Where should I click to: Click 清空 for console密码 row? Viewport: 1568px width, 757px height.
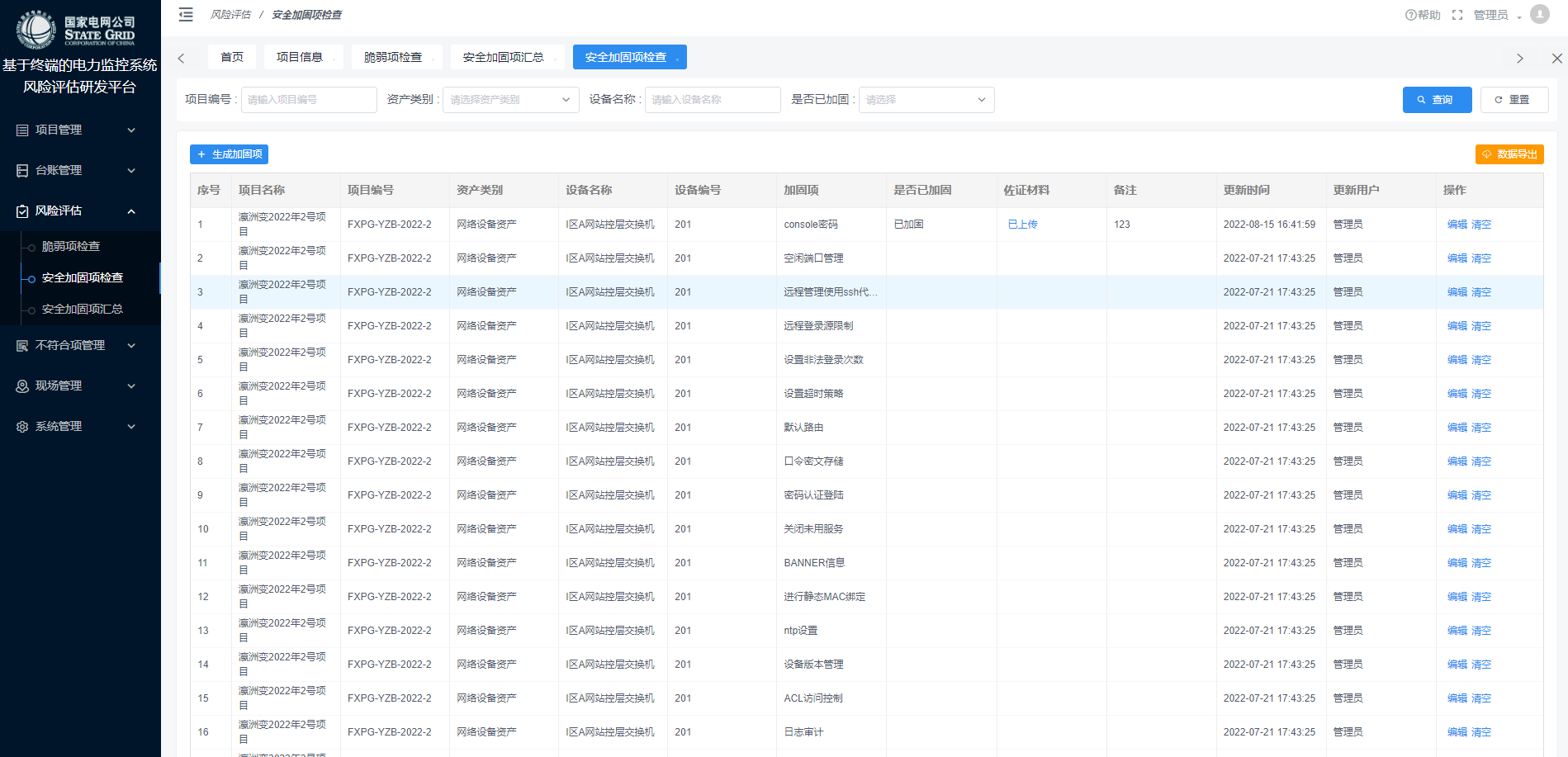coord(1481,225)
